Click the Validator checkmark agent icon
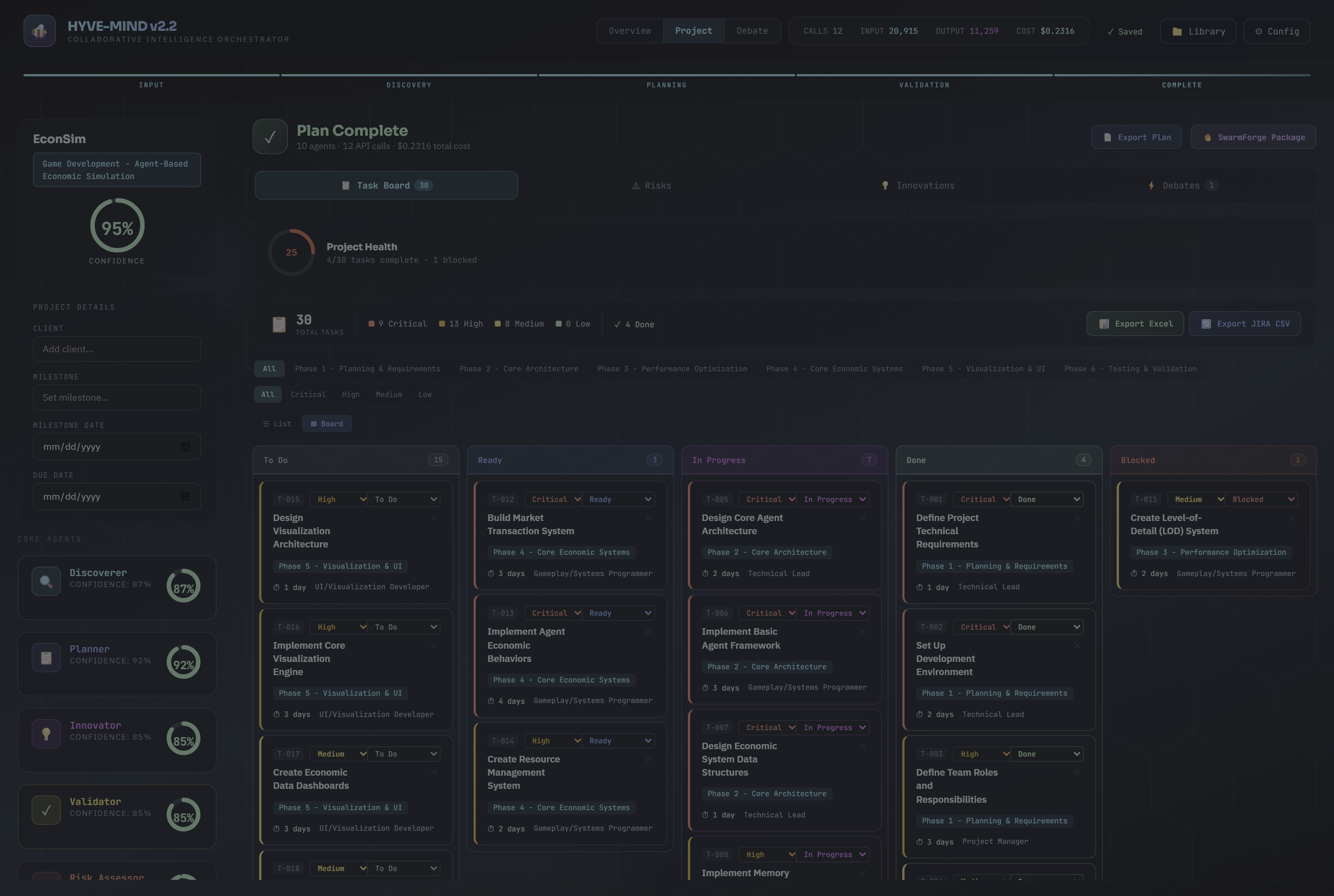 coord(46,810)
